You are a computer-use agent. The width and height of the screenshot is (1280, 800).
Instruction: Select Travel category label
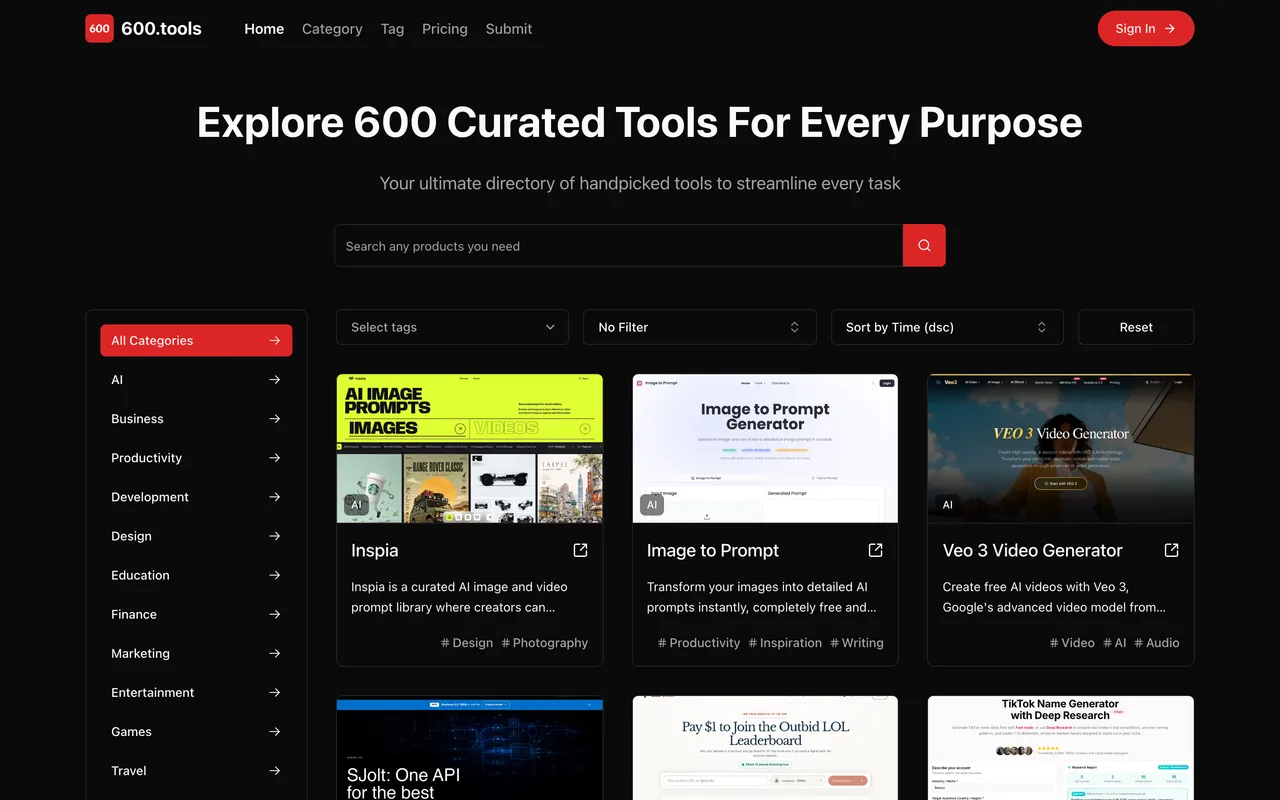(x=129, y=771)
